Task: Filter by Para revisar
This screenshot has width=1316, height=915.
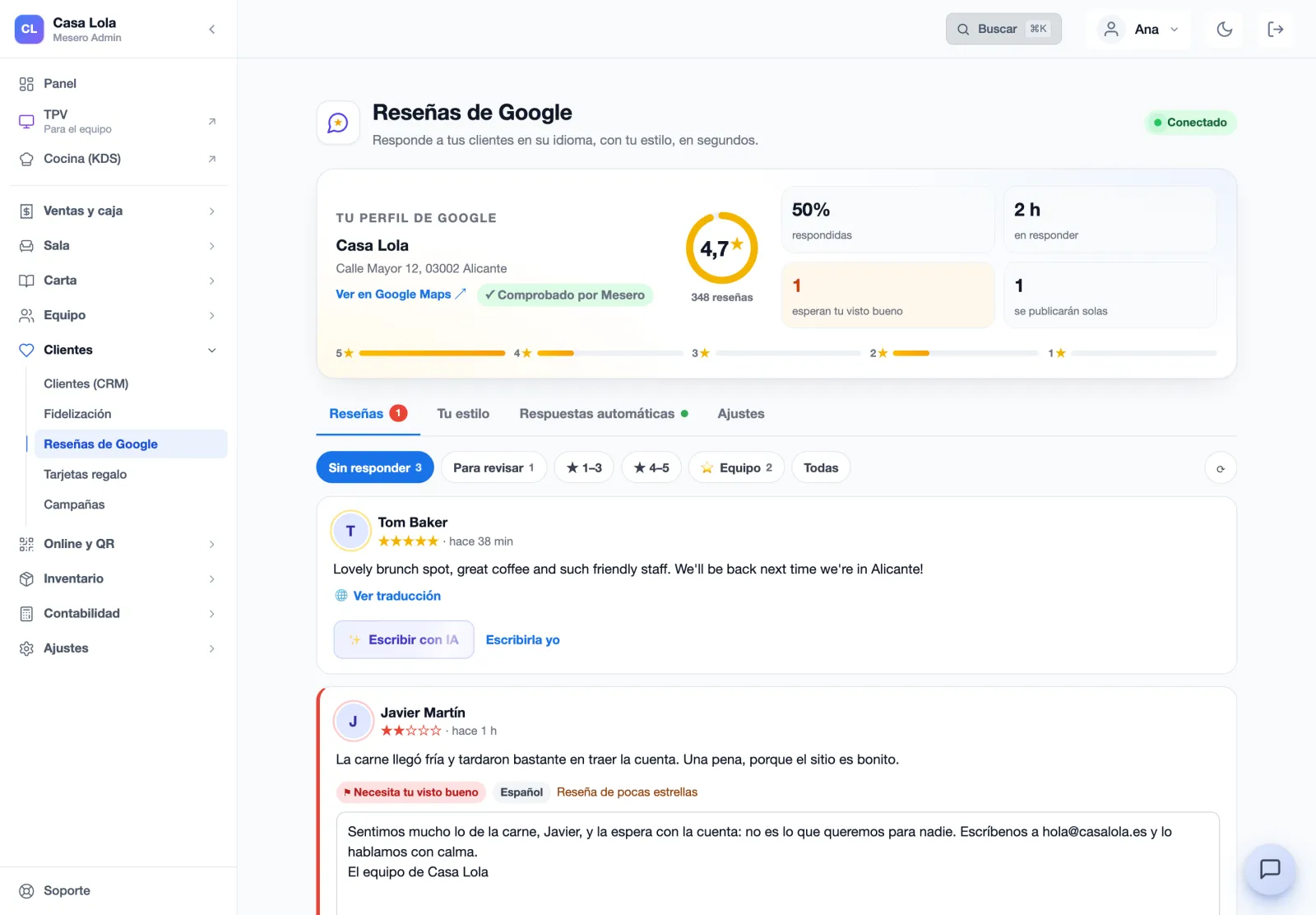Action: (x=493, y=468)
